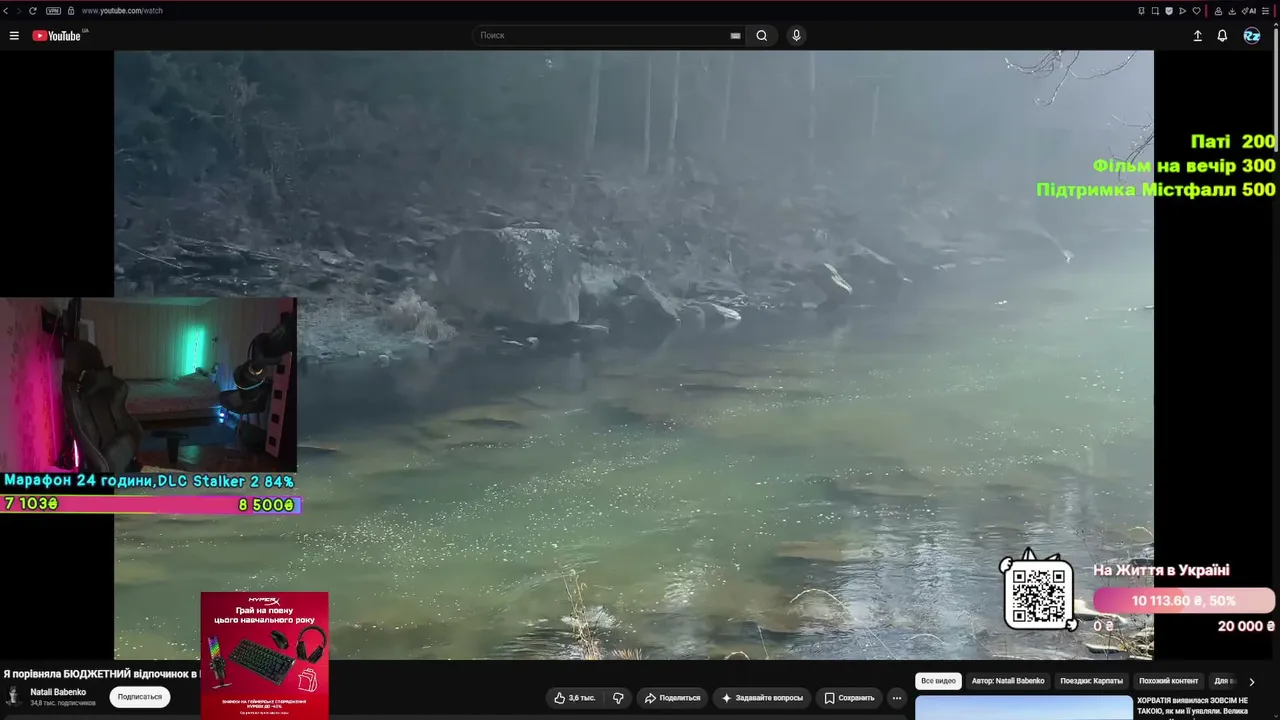Viewport: 1280px width, 720px height.
Task: Click the 7 103₴ marathon progress bar
Action: pos(151,505)
